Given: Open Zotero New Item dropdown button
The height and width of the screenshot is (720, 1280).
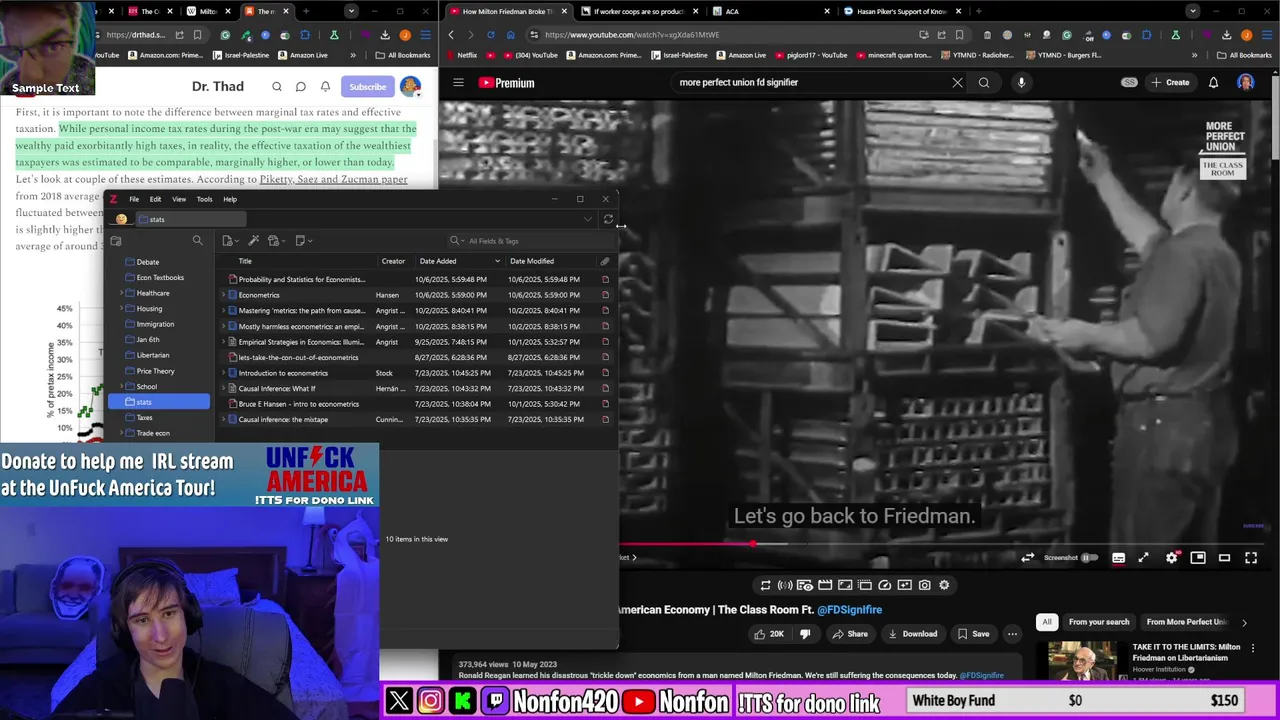Looking at the screenshot, I should pyautogui.click(x=229, y=240).
